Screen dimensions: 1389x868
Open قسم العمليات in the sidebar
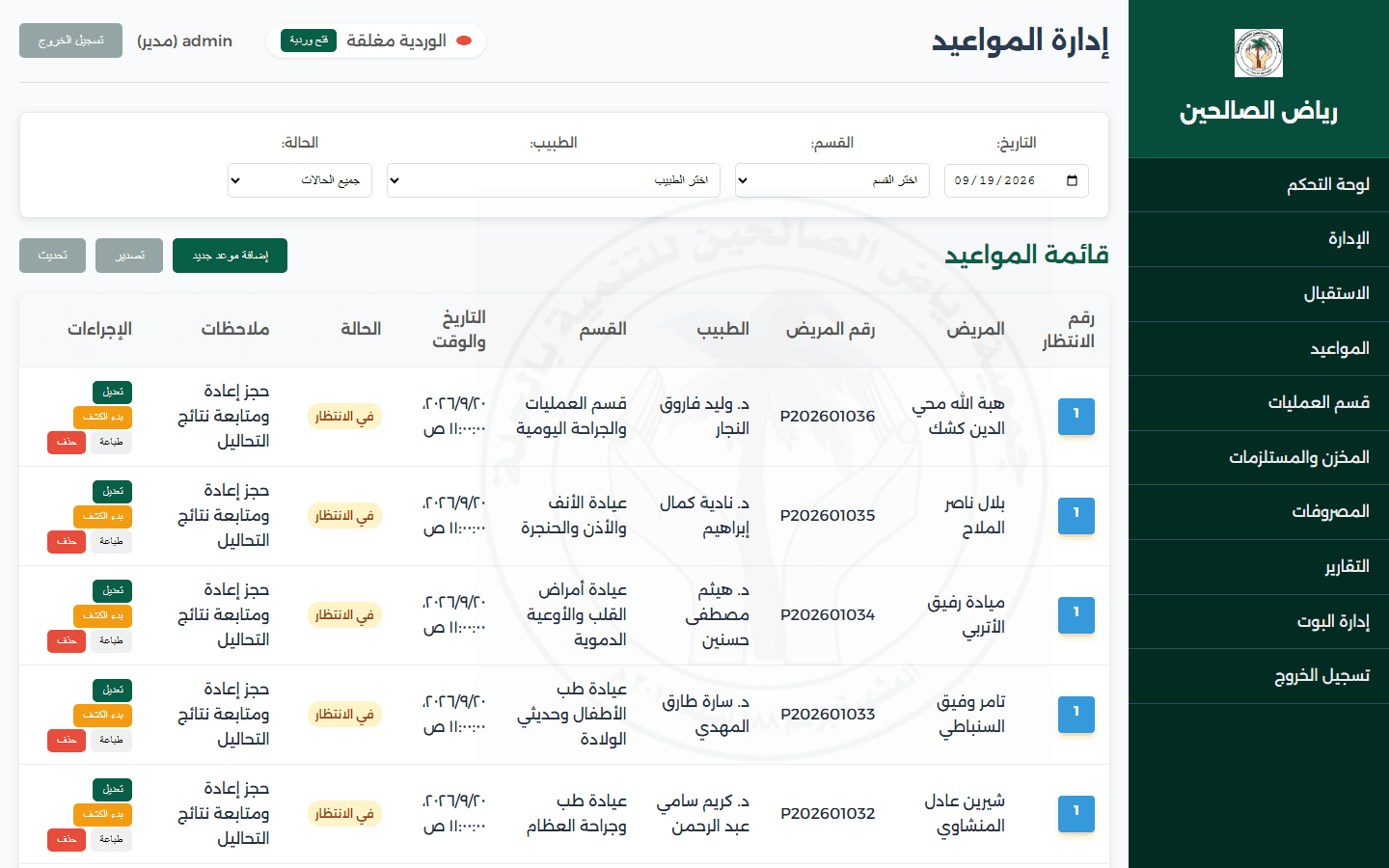point(1259,403)
